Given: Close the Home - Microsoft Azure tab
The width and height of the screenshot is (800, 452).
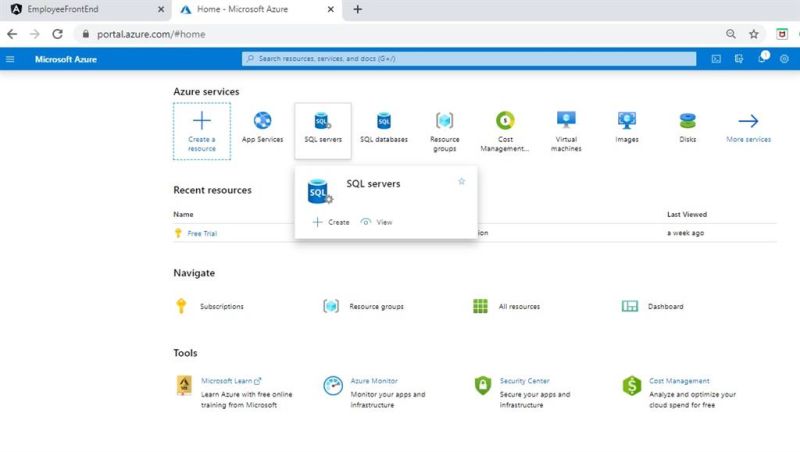Looking at the screenshot, I should (331, 9).
